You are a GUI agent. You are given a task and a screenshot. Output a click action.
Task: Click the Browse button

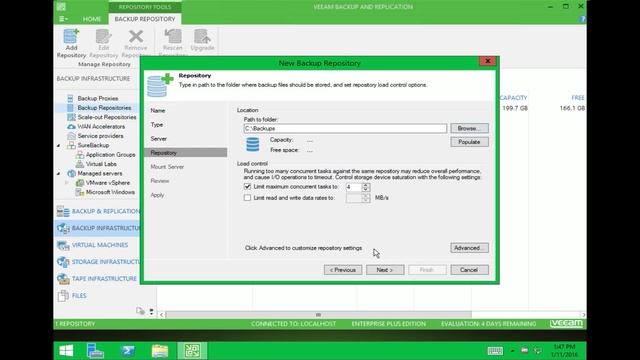469,128
